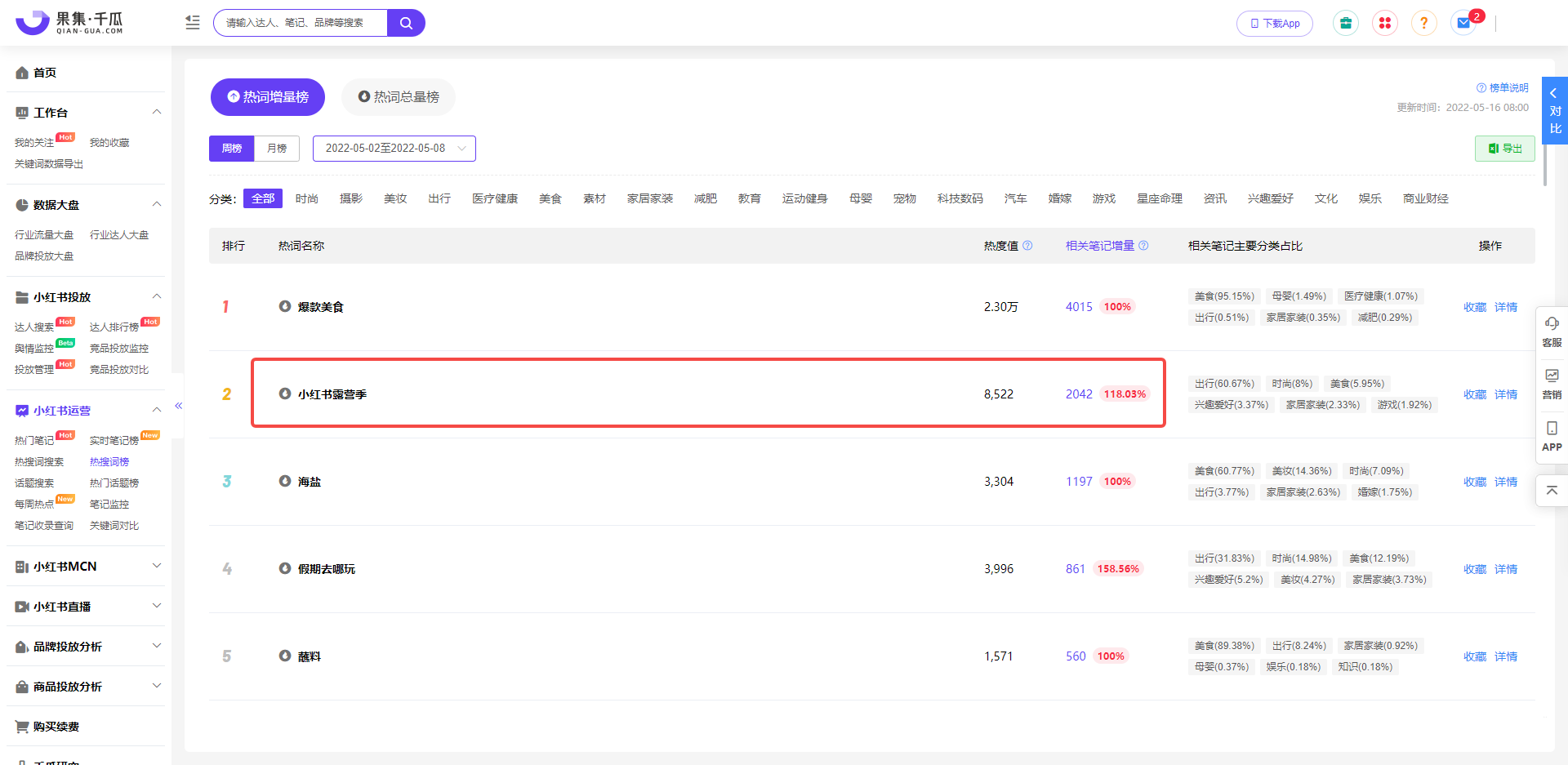
Task: Open the mail notifications icon
Action: tap(1463, 23)
